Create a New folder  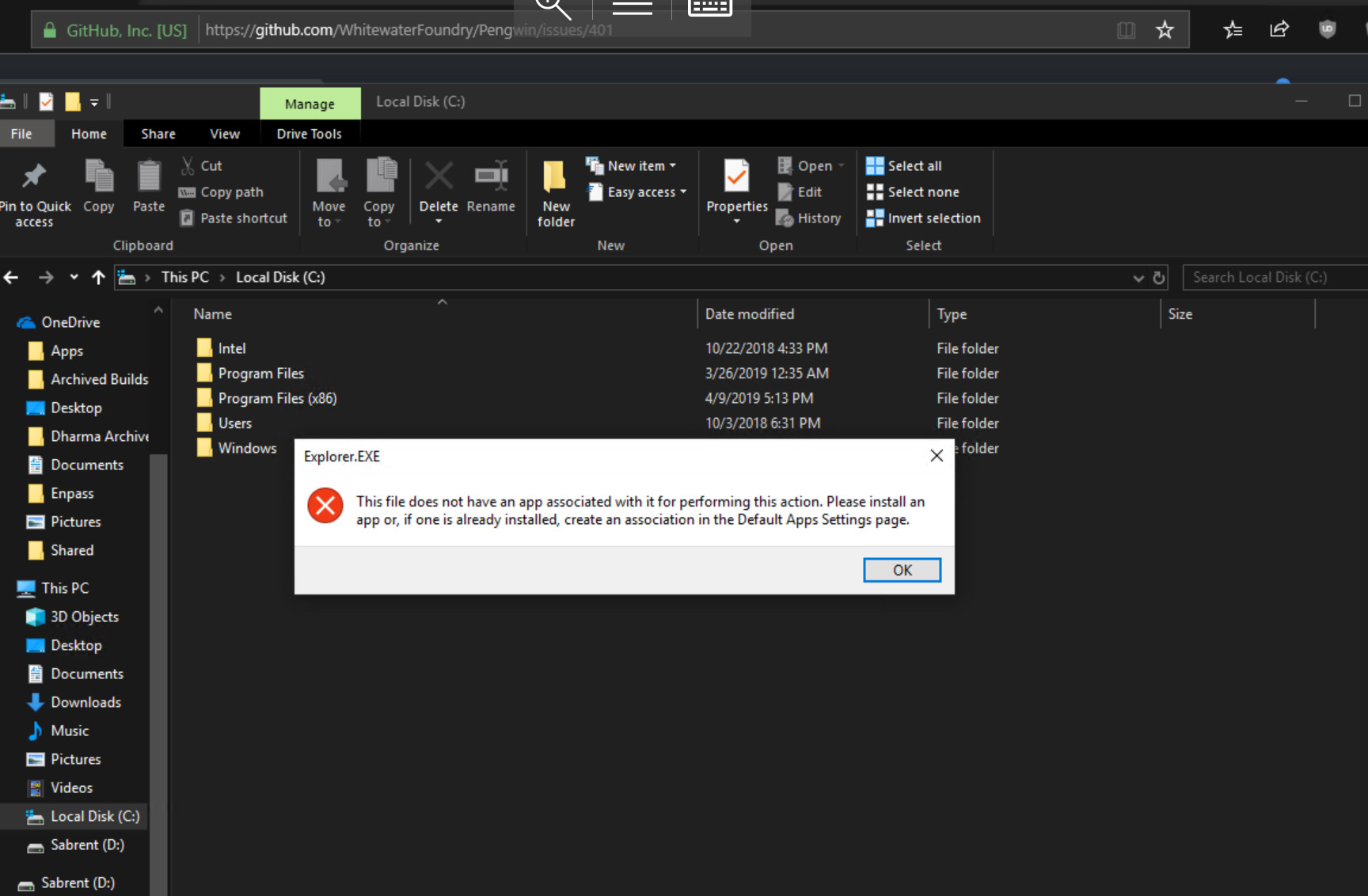coord(555,190)
